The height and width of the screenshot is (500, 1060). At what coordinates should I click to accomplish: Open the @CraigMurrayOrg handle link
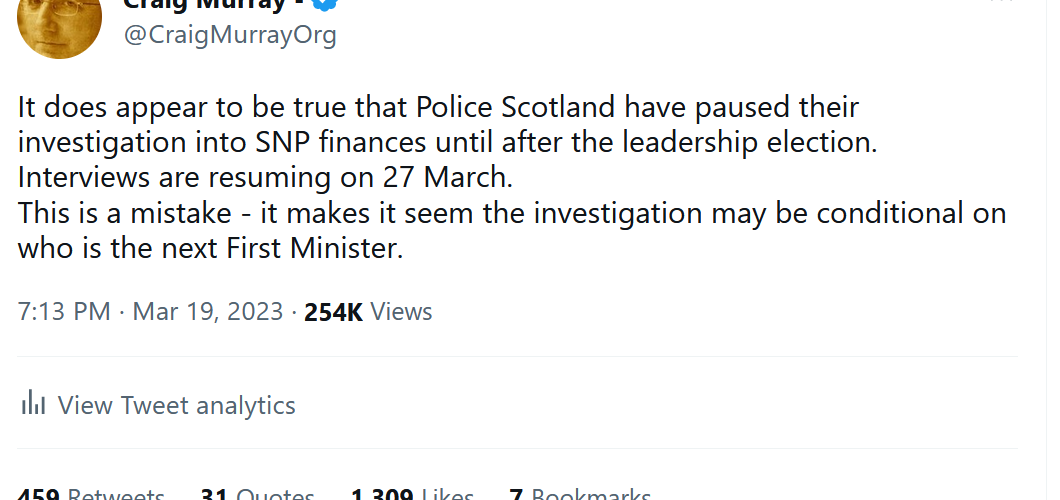point(230,35)
